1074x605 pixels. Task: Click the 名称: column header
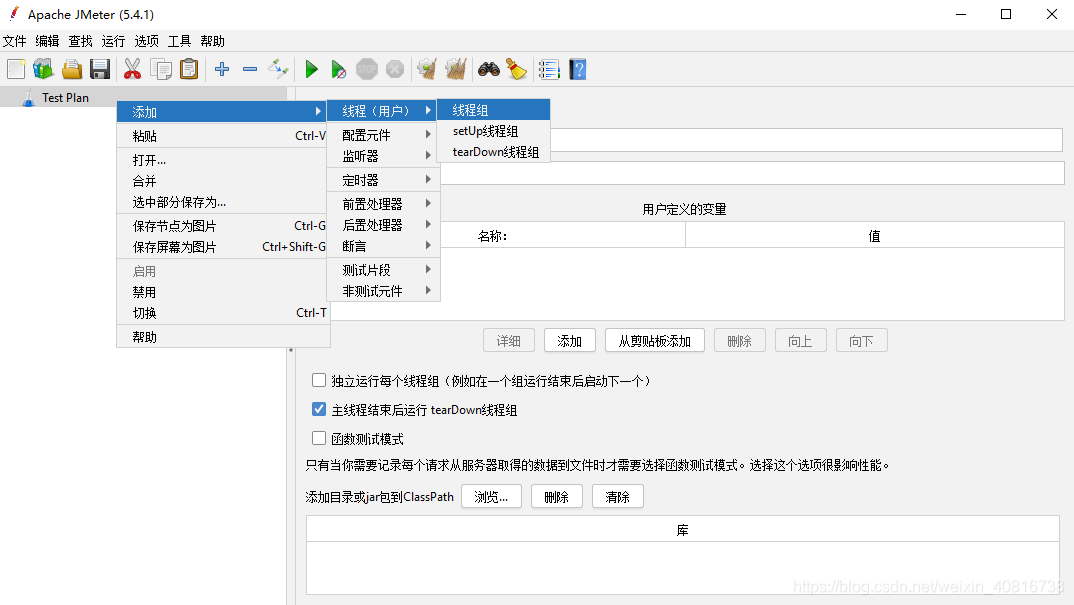(492, 236)
